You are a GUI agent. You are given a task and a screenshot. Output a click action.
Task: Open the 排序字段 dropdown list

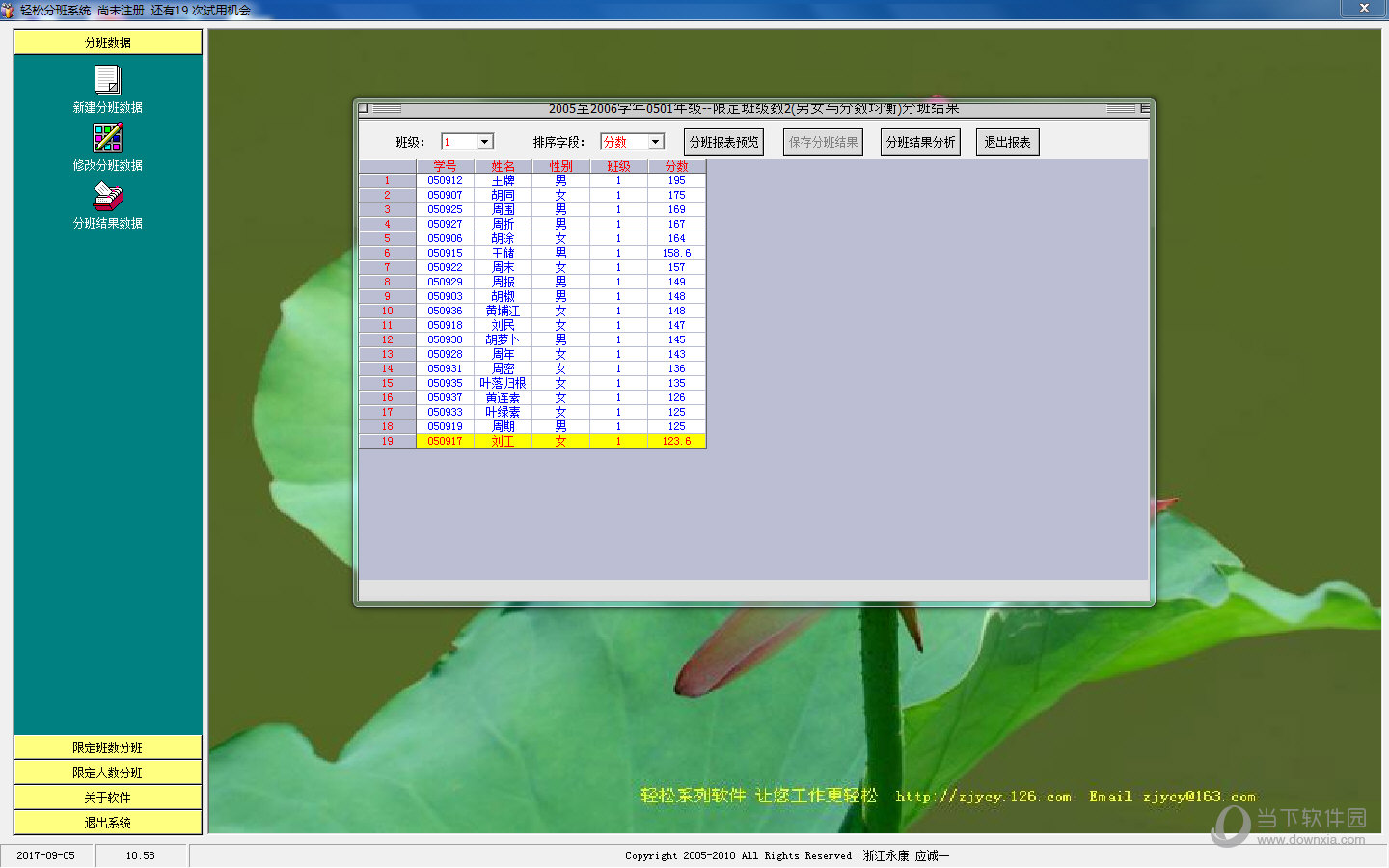656,142
